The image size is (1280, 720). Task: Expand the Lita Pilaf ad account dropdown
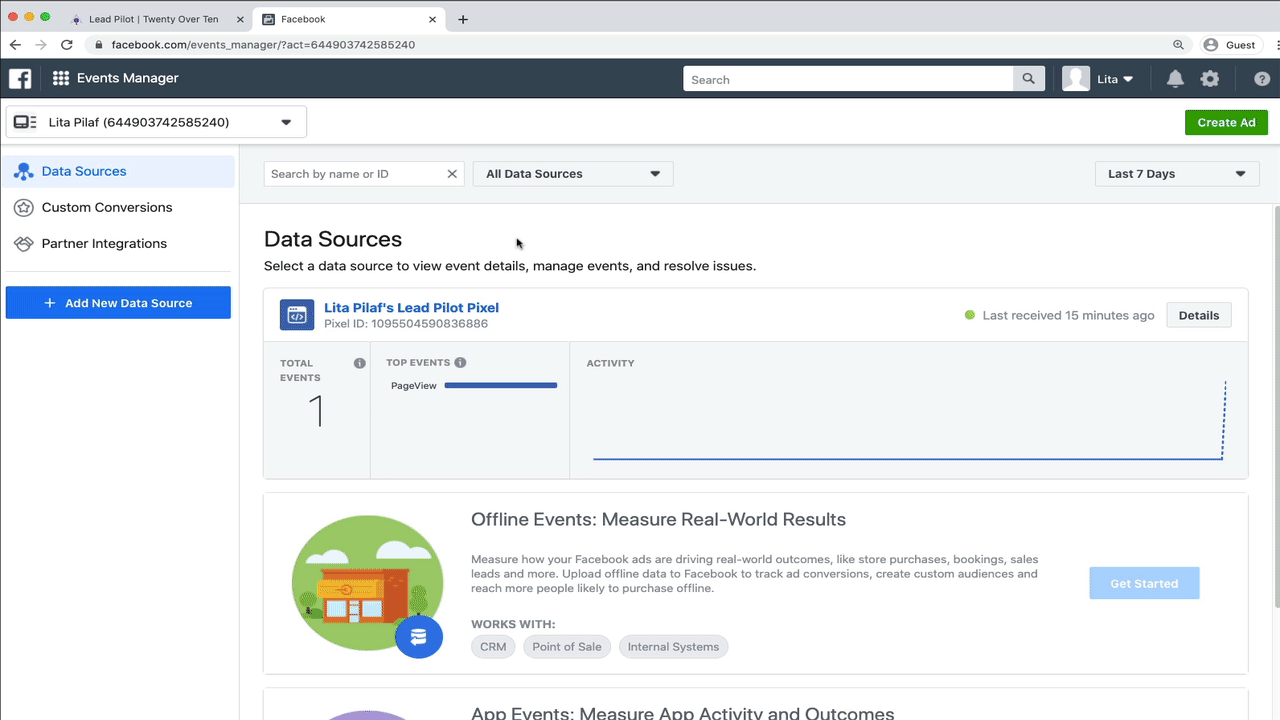(x=156, y=122)
